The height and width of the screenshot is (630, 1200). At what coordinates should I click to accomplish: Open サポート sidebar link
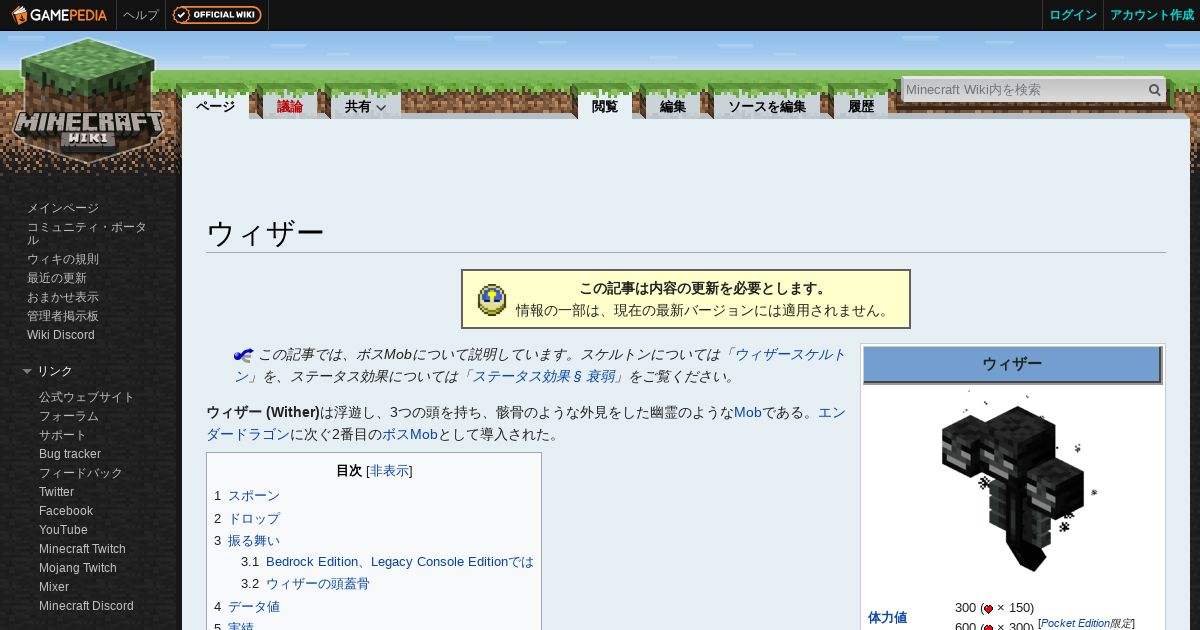63,435
